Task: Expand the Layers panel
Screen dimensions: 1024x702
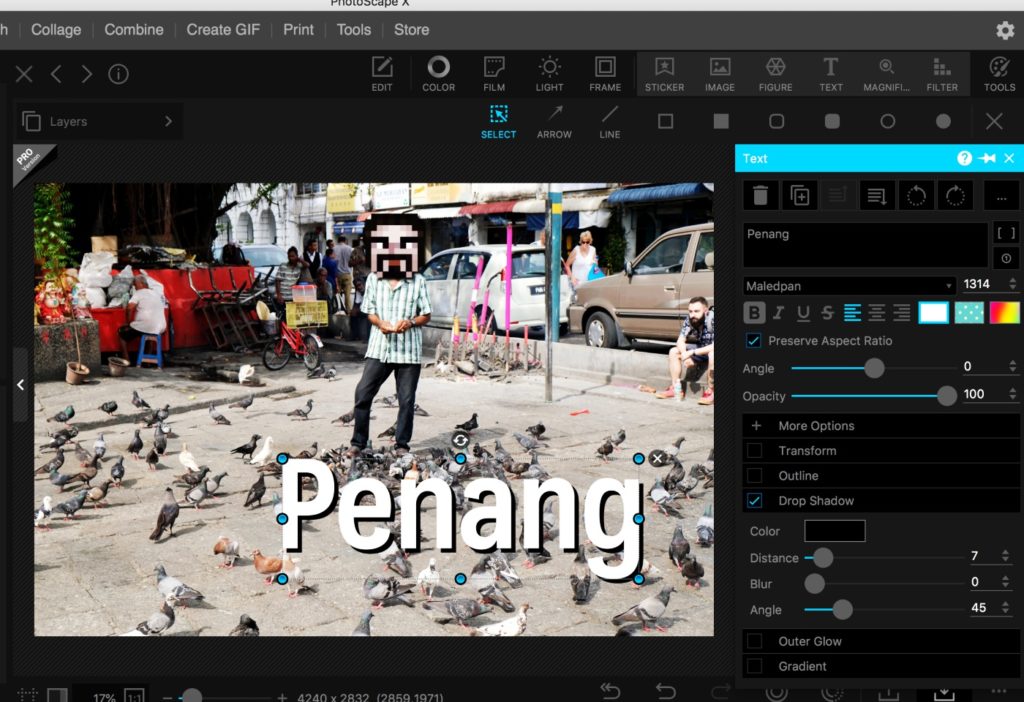Action: coord(98,122)
